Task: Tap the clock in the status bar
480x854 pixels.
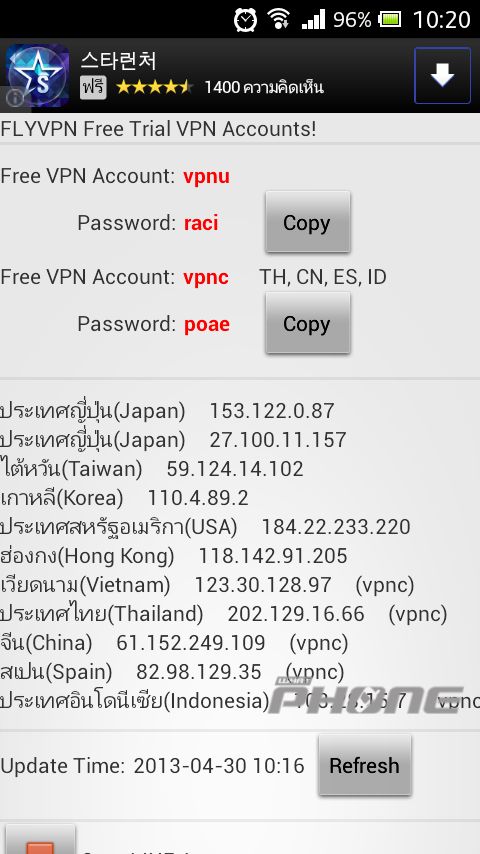Action: [x=441, y=21]
